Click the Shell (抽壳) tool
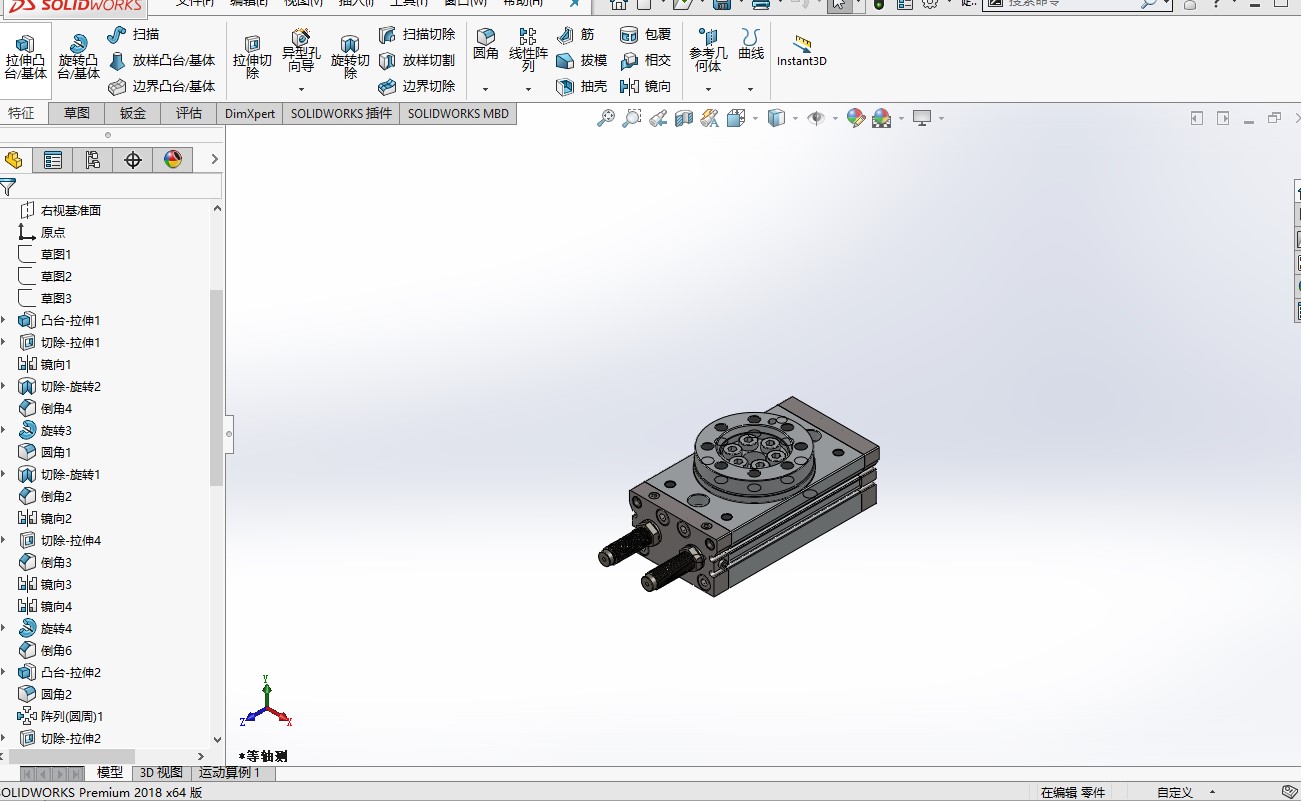The width and height of the screenshot is (1301, 801). point(582,86)
